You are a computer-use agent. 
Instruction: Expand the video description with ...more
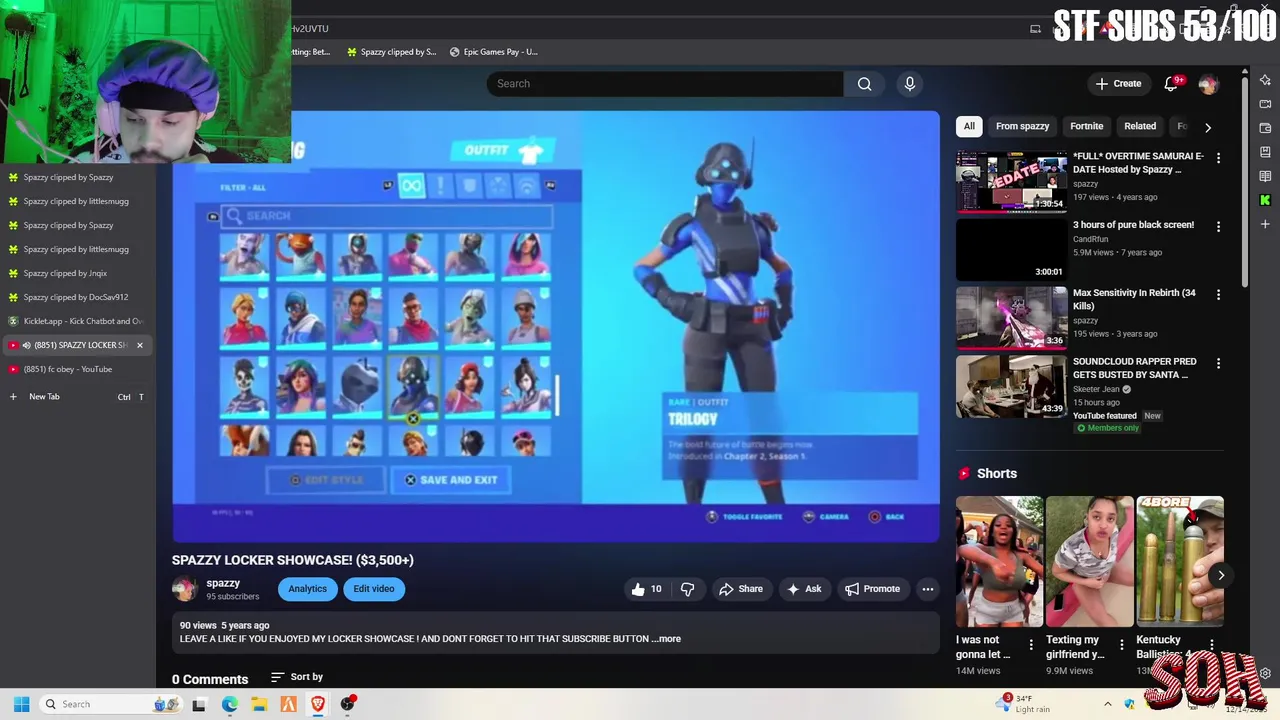click(x=666, y=639)
